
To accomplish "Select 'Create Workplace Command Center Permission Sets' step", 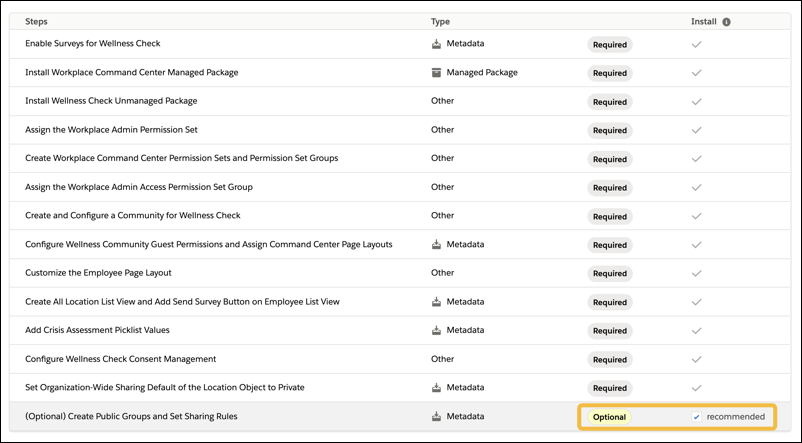I will pyautogui.click(x=182, y=158).
